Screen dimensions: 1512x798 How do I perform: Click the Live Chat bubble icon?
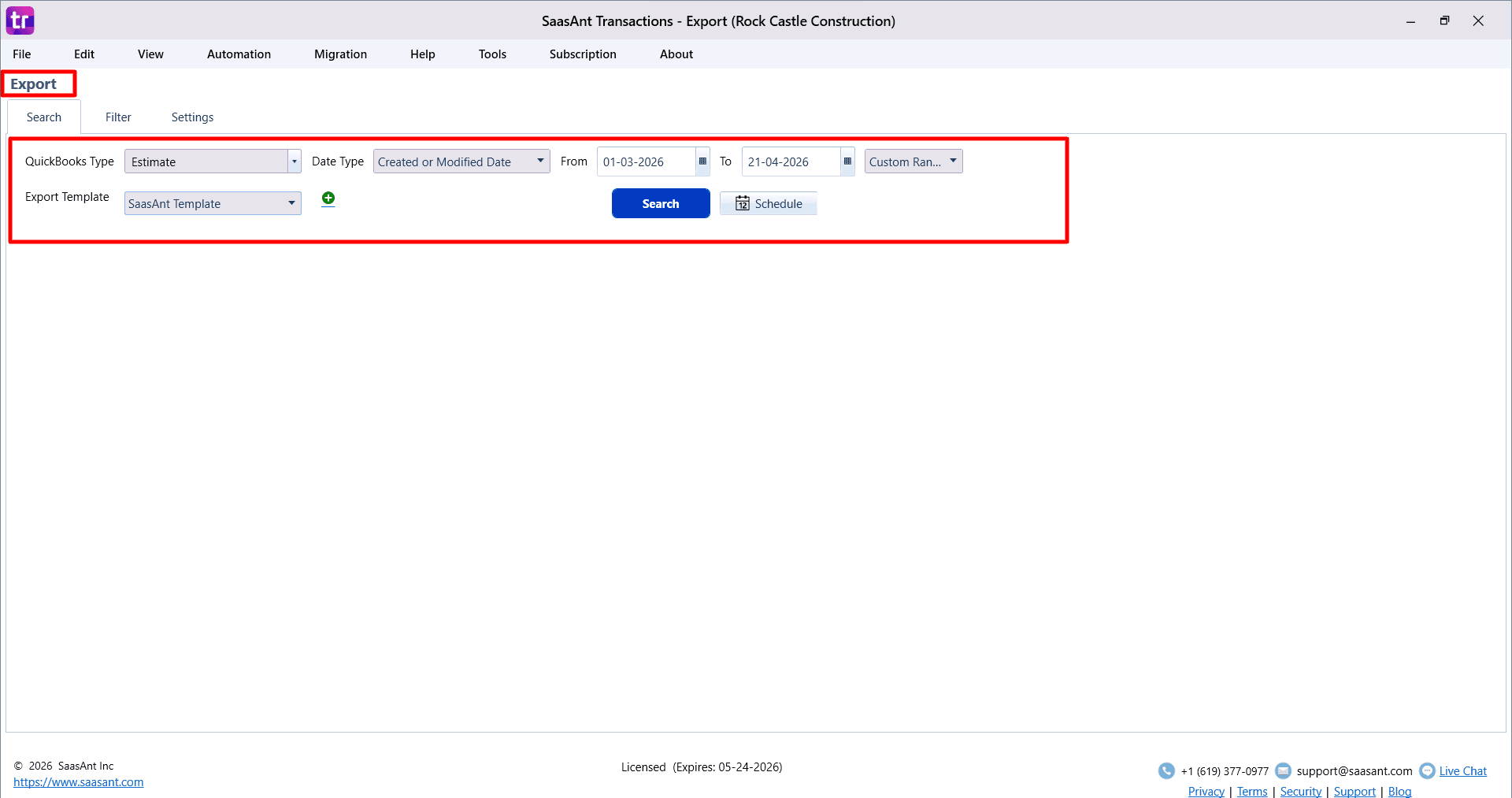tap(1427, 770)
